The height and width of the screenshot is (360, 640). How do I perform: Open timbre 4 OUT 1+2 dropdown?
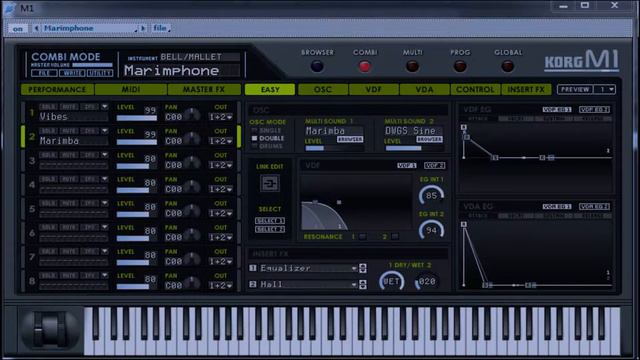point(220,189)
